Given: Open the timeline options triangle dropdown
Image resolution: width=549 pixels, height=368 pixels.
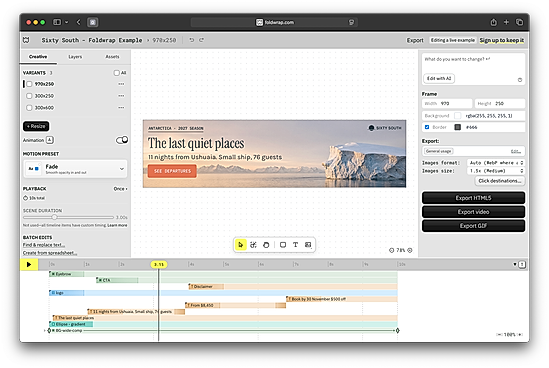Looking at the screenshot, I should [515, 264].
